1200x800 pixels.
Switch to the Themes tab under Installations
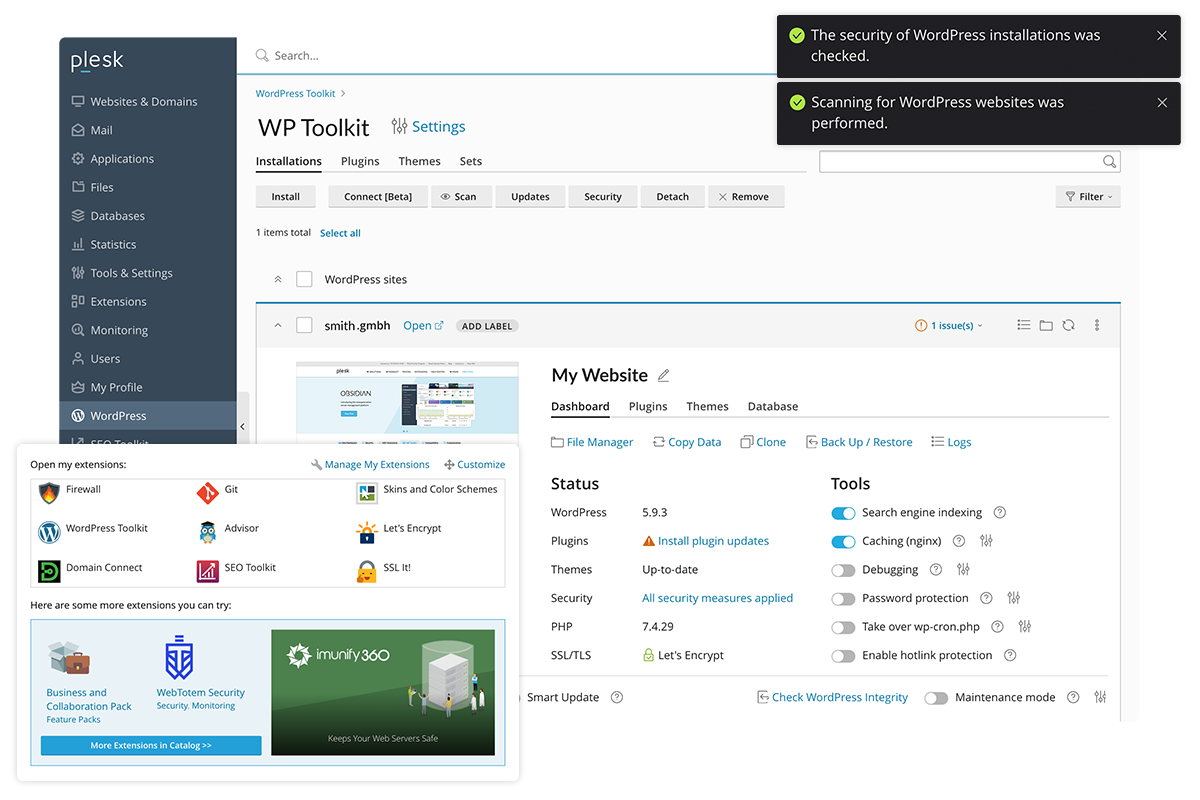[419, 161]
